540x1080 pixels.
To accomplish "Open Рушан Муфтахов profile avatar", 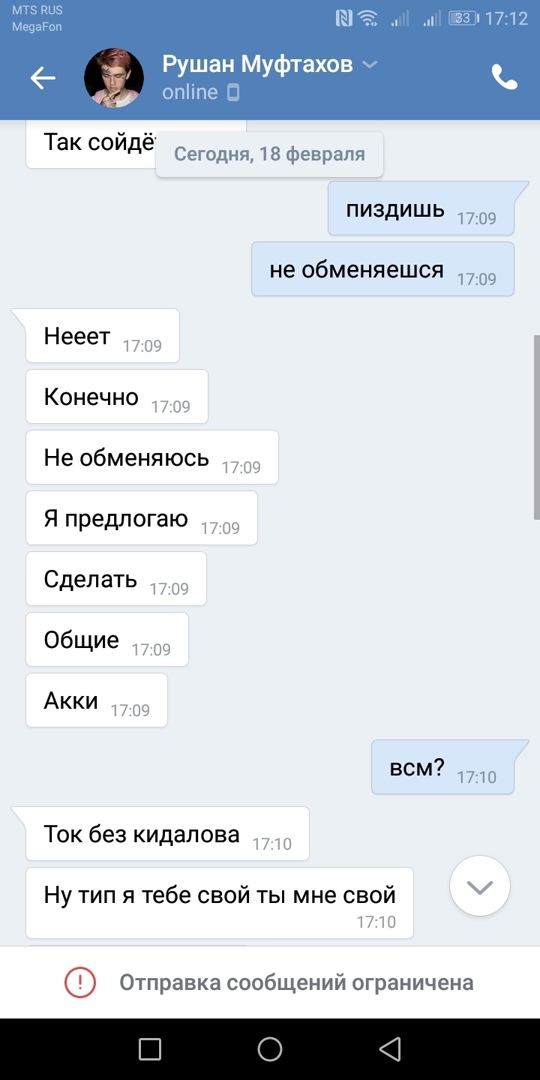I will [x=114, y=78].
